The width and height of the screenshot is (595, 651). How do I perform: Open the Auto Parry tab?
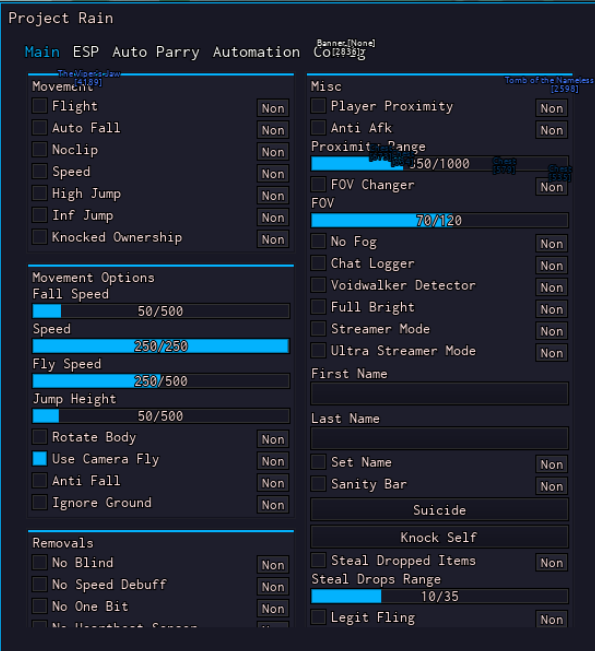156,52
